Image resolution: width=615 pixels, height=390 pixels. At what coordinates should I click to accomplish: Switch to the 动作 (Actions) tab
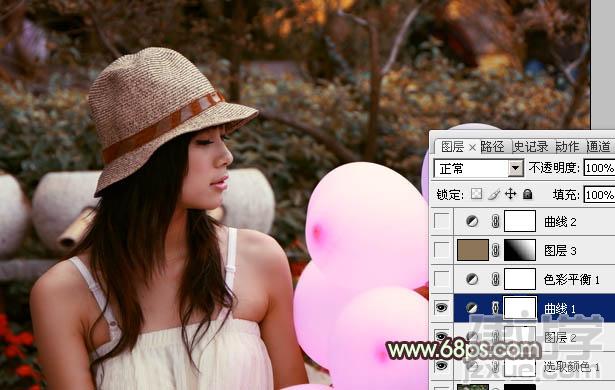click(567, 147)
